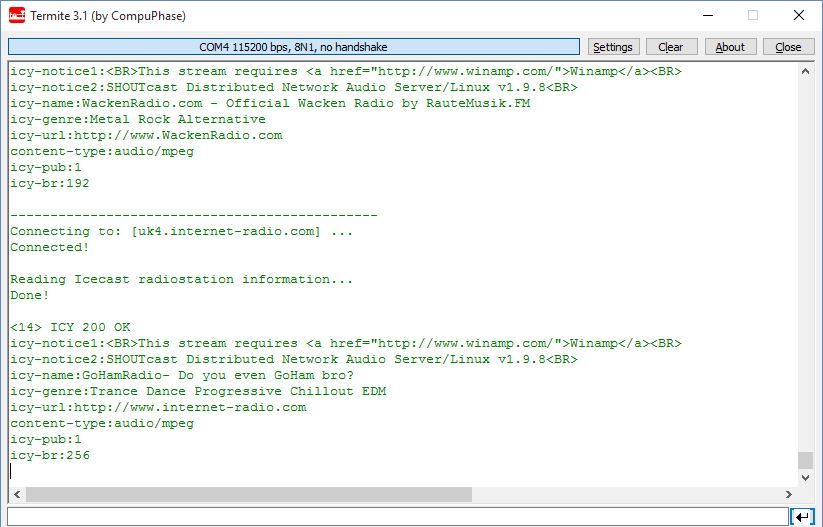Clear the terminal output
Screen dimensions: 823x527
point(670,47)
